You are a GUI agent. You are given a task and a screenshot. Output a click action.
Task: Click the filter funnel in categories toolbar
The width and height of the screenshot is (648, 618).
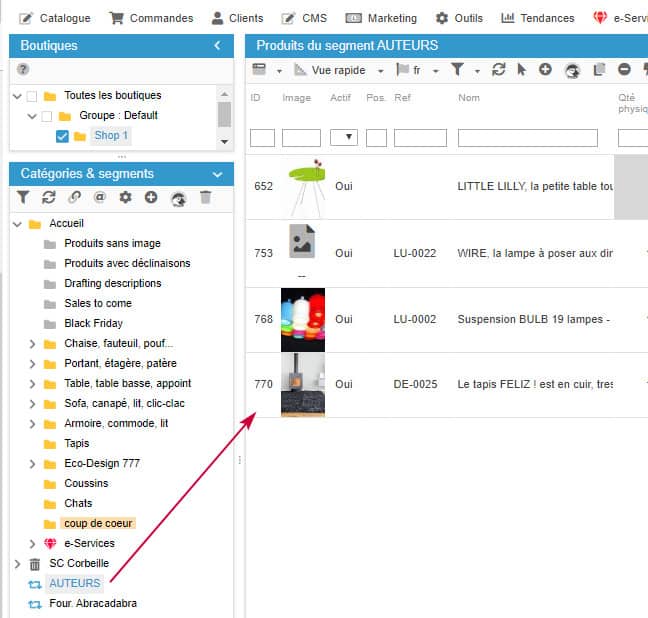pyautogui.click(x=24, y=197)
